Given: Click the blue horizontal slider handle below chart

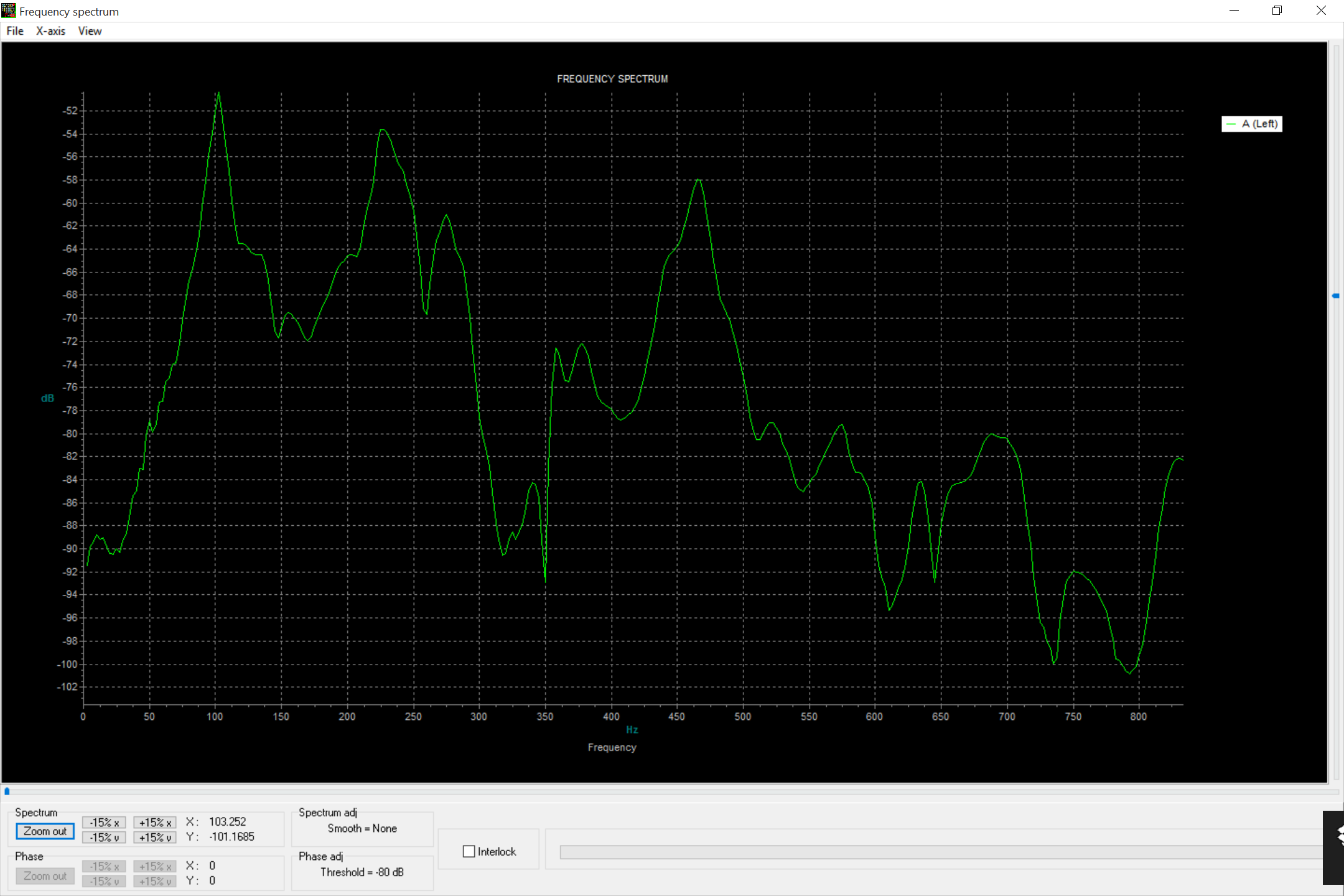Looking at the screenshot, I should point(7,791).
